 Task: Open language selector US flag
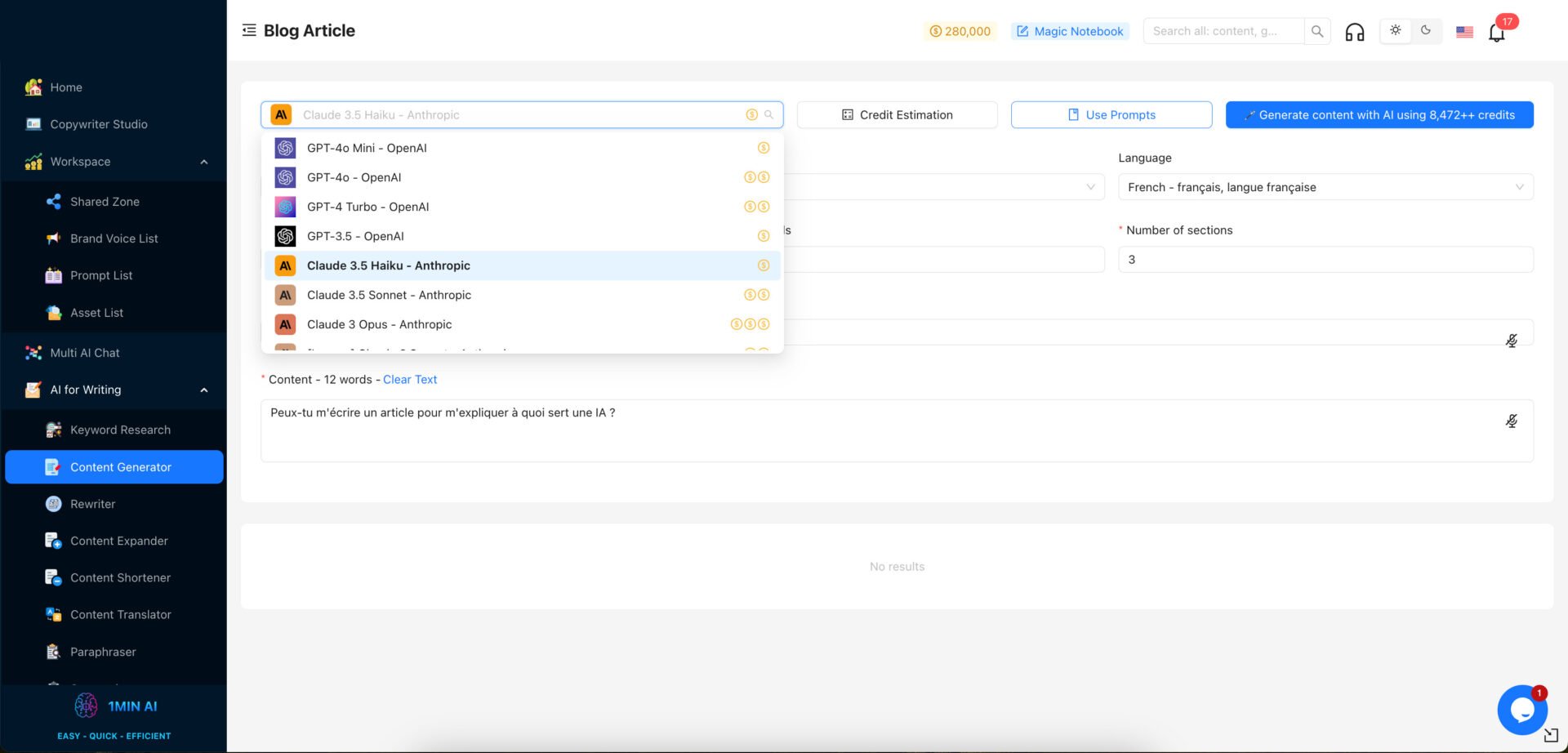[1464, 32]
